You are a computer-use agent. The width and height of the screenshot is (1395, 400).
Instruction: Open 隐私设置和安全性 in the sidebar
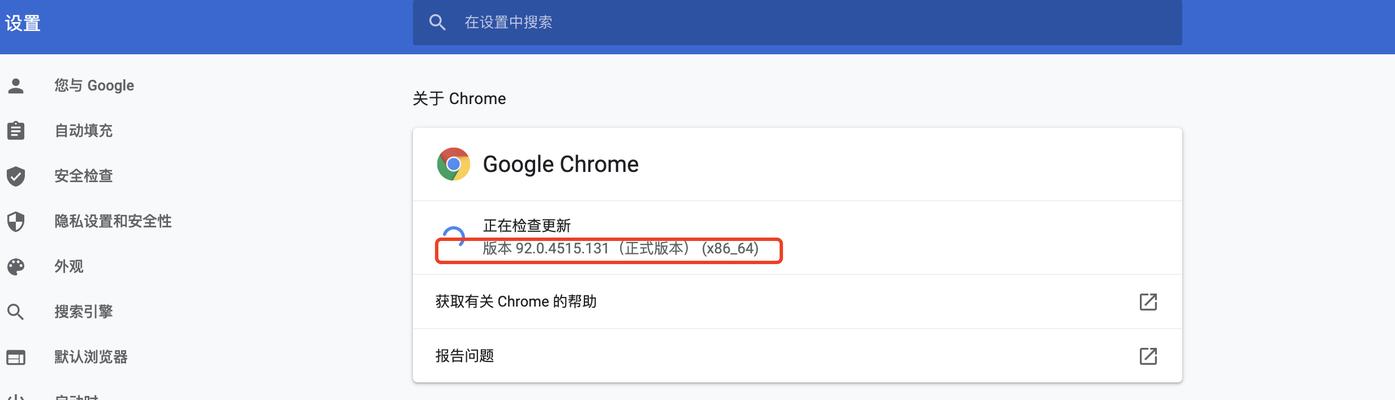click(x=113, y=221)
